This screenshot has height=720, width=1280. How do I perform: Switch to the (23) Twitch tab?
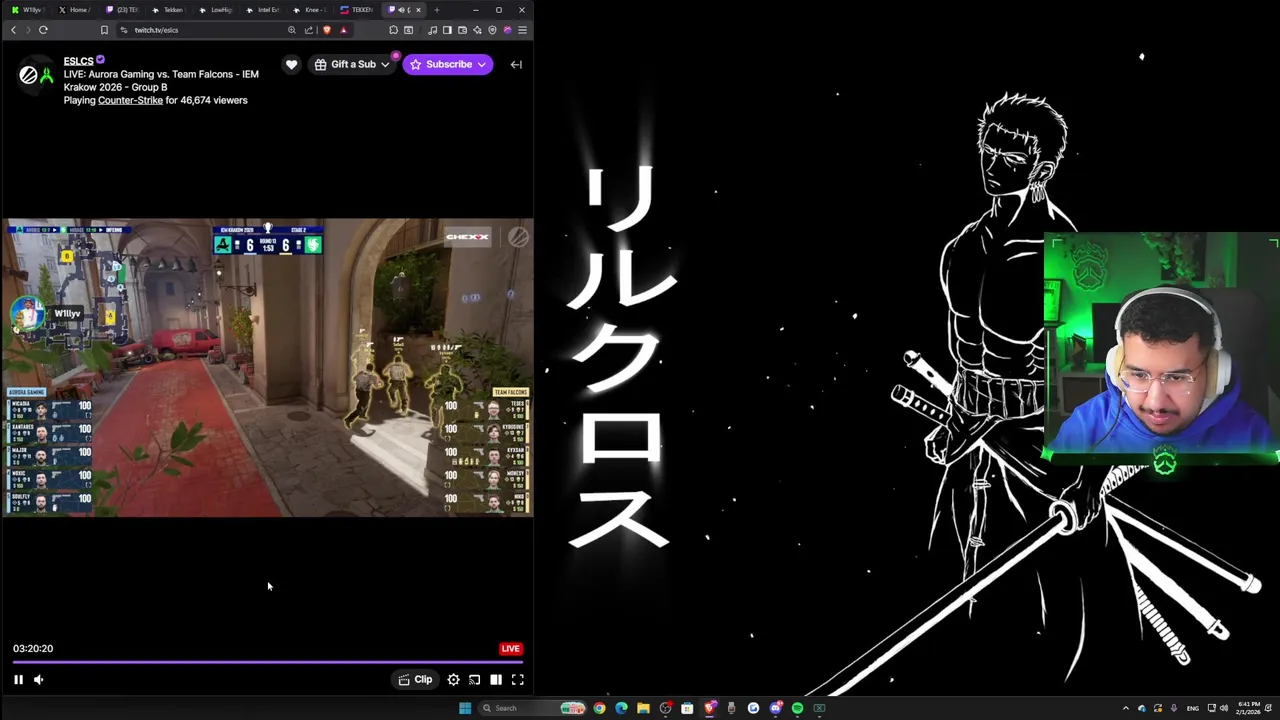pyautogui.click(x=121, y=10)
